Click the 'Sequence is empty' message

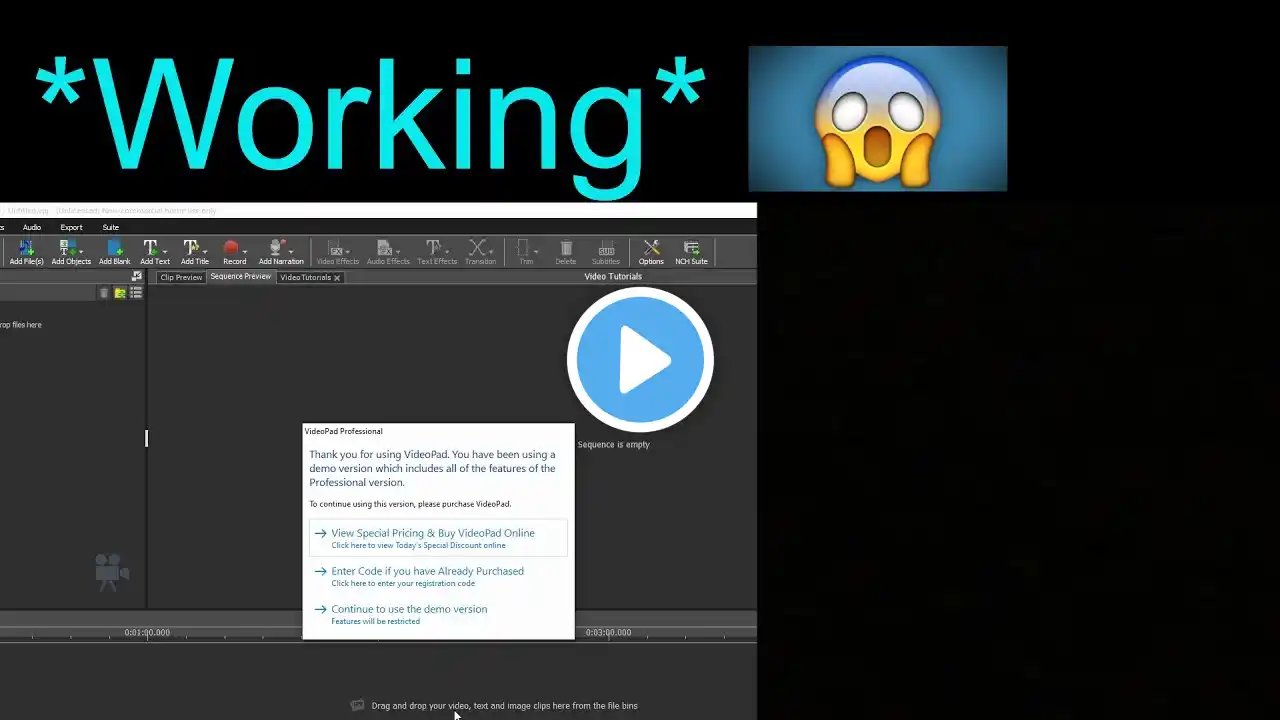coord(613,444)
